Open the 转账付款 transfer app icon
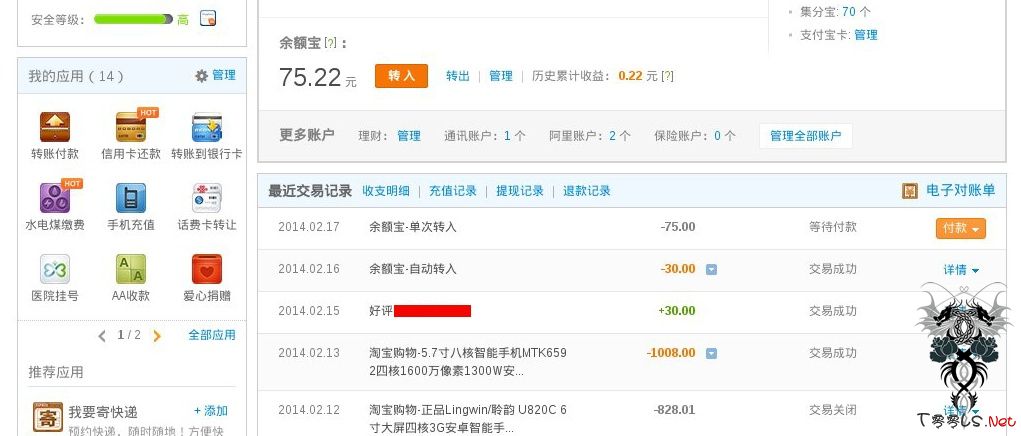Screen dimensions: 1021x436 pyautogui.click(x=54, y=128)
